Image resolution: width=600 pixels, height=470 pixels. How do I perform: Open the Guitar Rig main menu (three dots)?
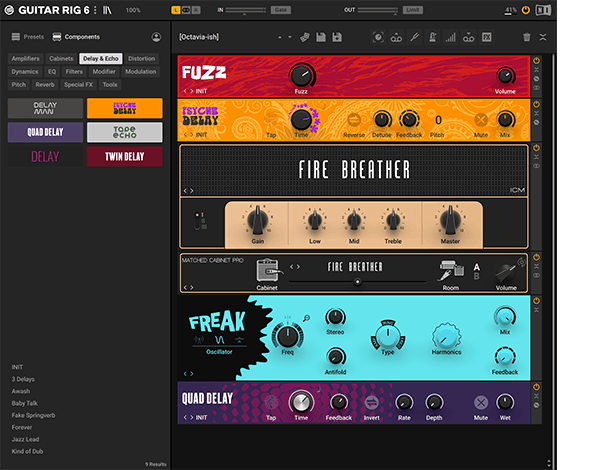point(95,10)
